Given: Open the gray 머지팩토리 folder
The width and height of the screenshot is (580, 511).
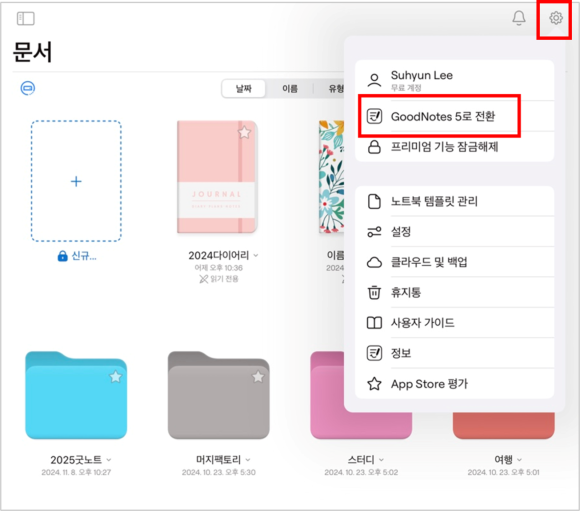Looking at the screenshot, I should [x=218, y=395].
